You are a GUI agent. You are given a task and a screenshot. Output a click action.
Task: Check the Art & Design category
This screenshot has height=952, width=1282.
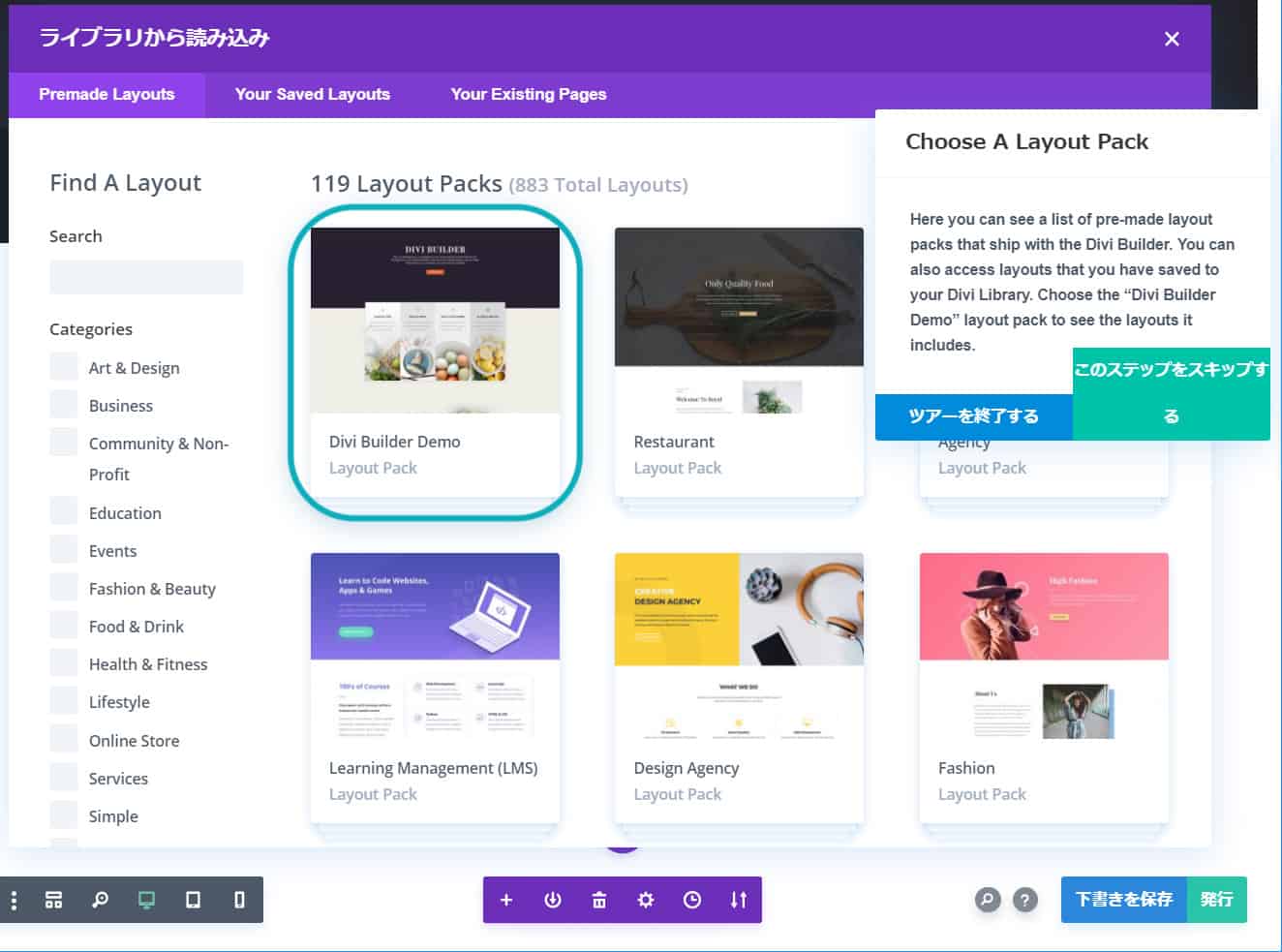tap(64, 366)
